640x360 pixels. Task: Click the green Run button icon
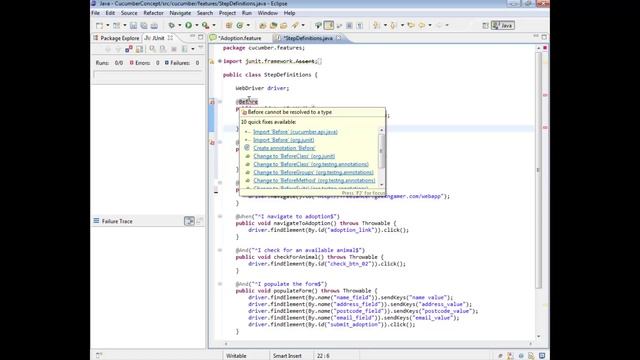[189, 25]
